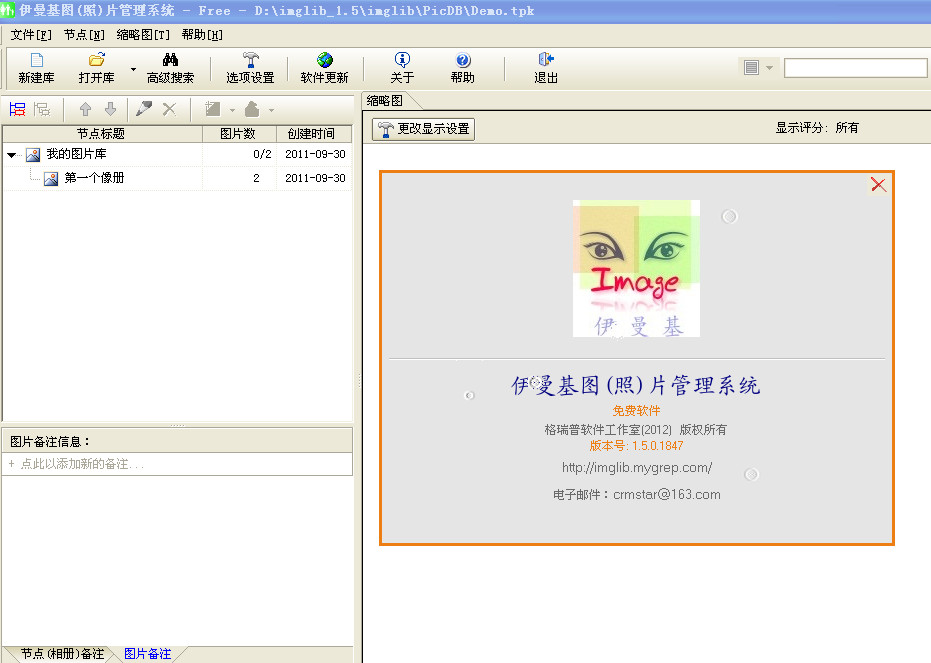The height and width of the screenshot is (663, 931).
Task: Click the 更改显示设置 button
Action: click(423, 129)
